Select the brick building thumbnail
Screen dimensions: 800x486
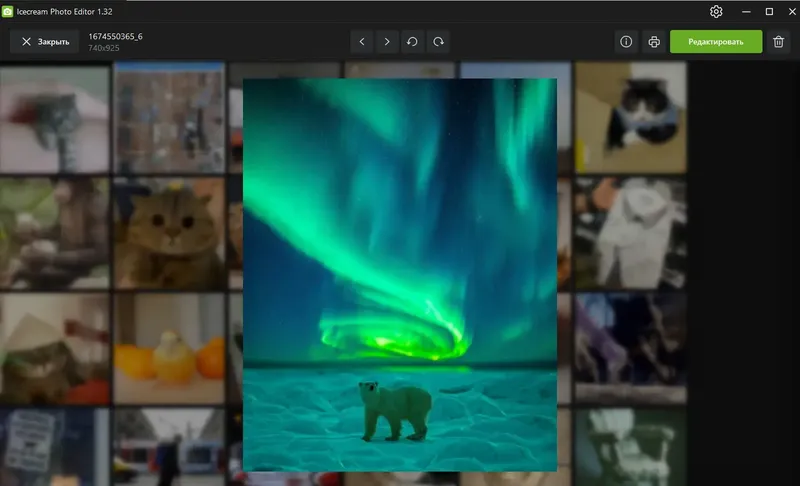click(169, 118)
